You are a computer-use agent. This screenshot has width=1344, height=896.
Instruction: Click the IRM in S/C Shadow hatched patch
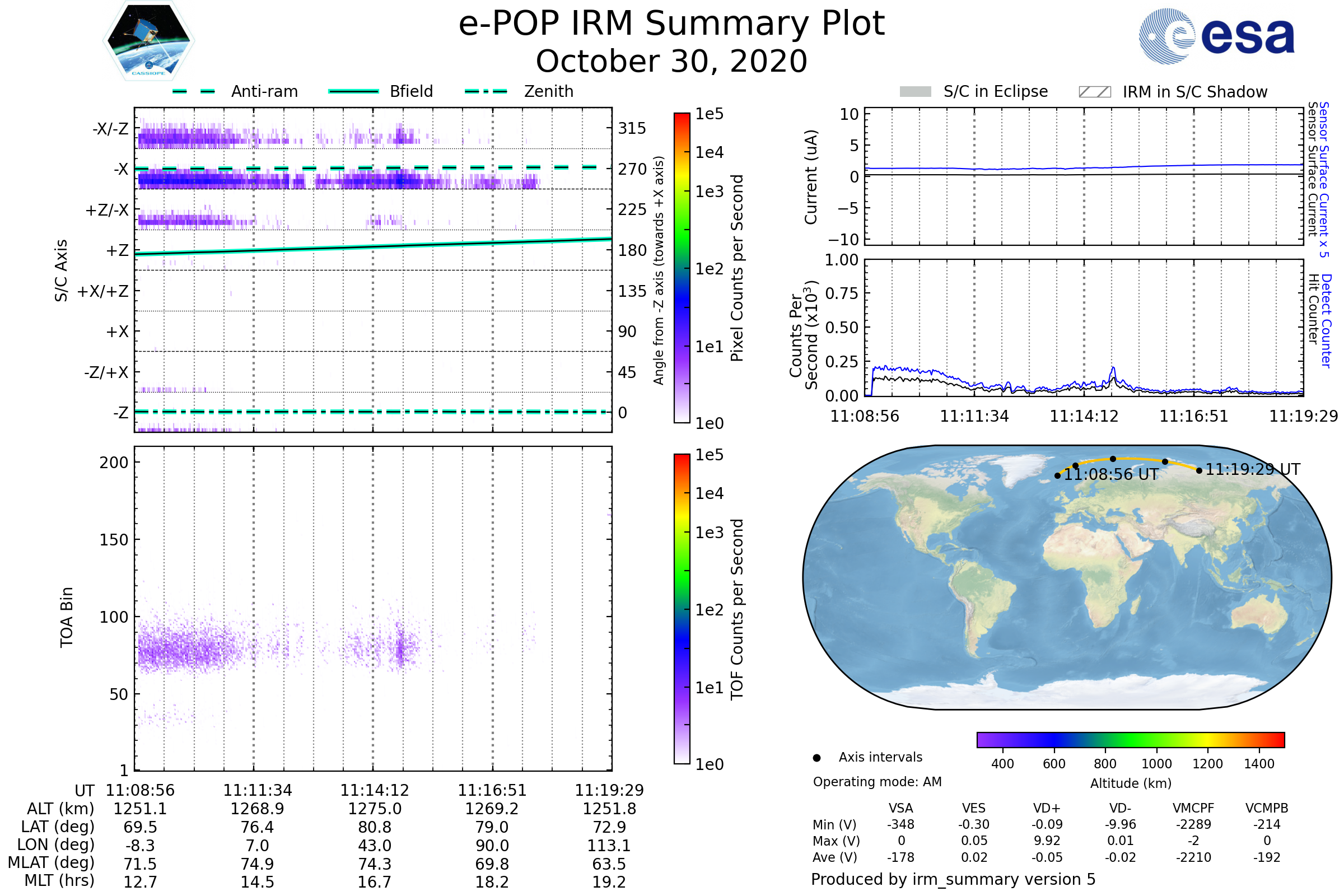pyautogui.click(x=1095, y=92)
